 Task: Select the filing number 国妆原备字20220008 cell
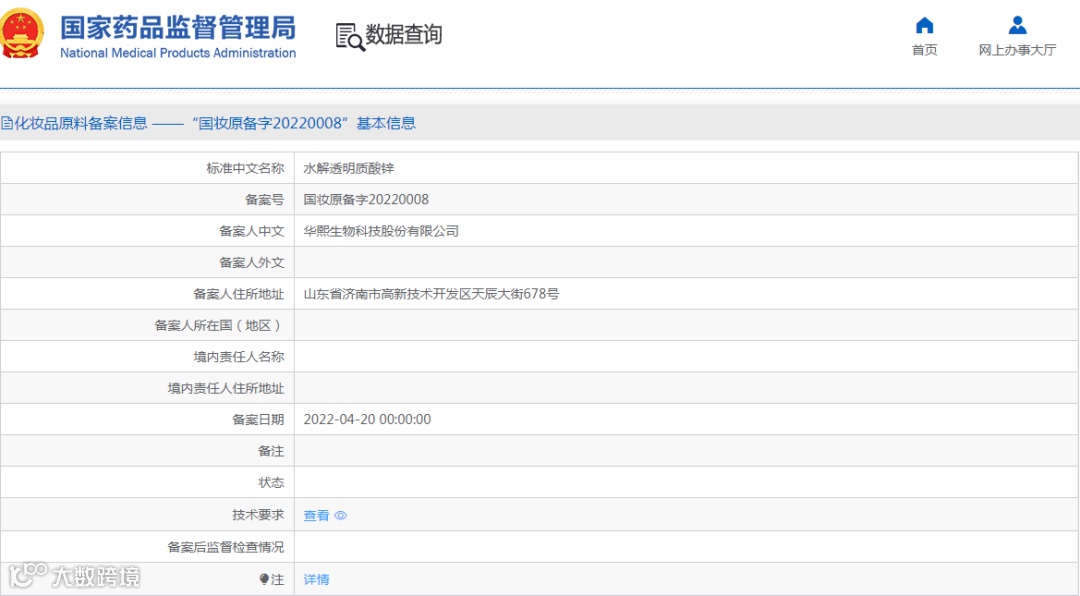pos(366,200)
